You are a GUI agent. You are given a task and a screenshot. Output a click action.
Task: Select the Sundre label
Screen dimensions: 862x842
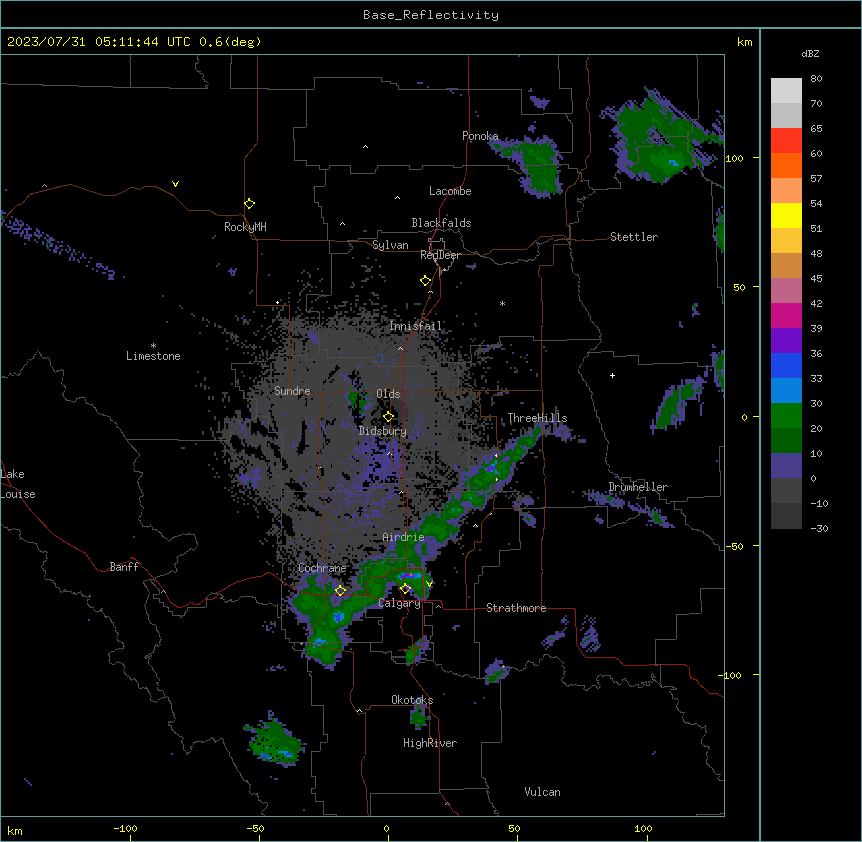[x=292, y=391]
